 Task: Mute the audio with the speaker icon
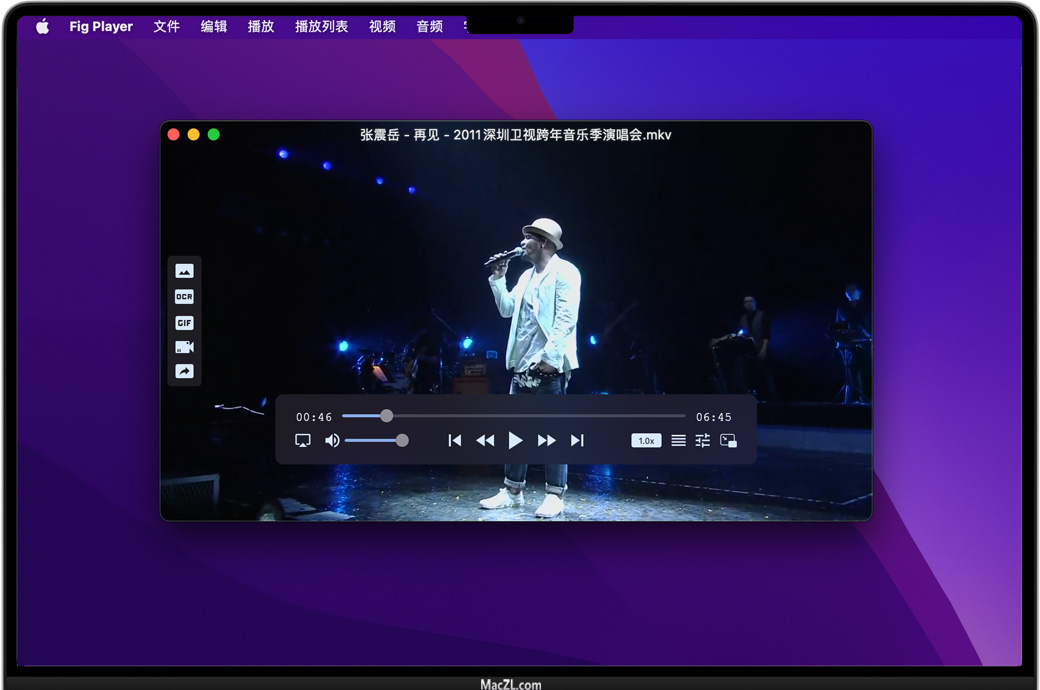(x=332, y=441)
